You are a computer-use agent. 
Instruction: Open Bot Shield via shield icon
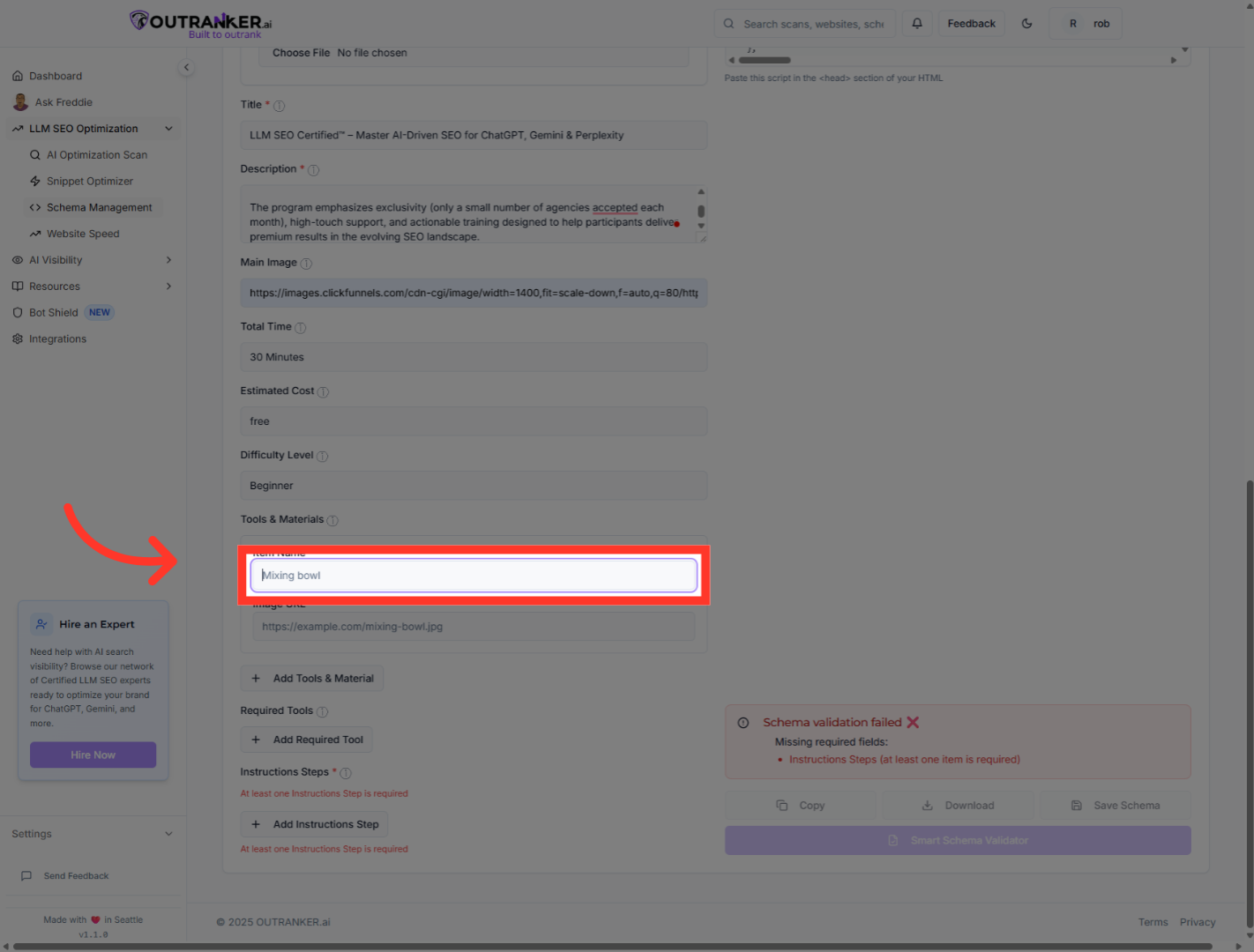coord(18,313)
